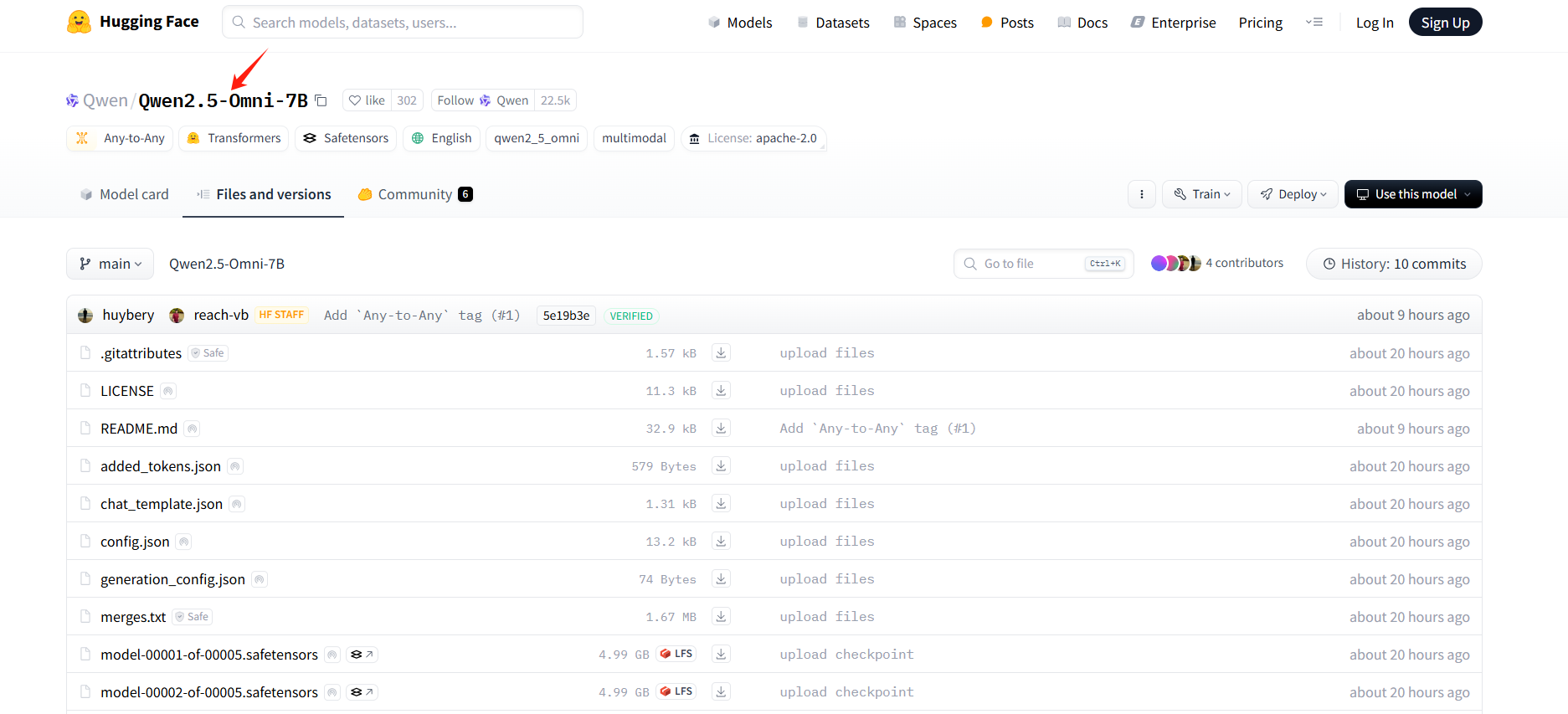Click huybery avatar in commit row
1568x714 pixels.
coord(85,316)
